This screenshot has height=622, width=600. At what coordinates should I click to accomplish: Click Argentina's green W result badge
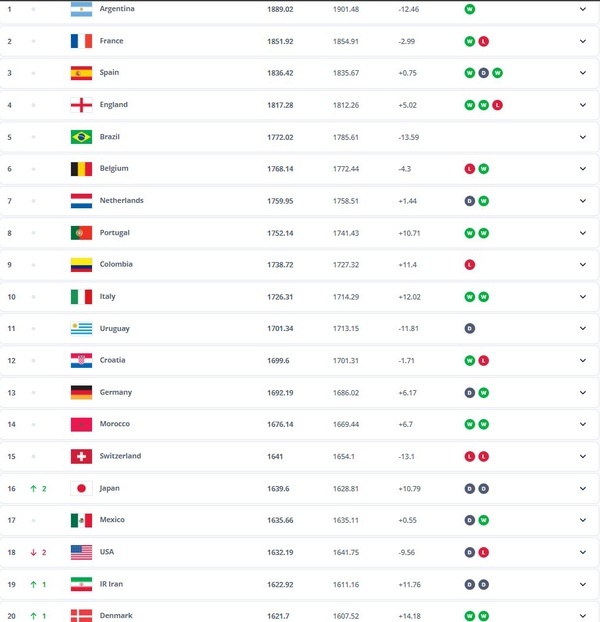[x=470, y=9]
